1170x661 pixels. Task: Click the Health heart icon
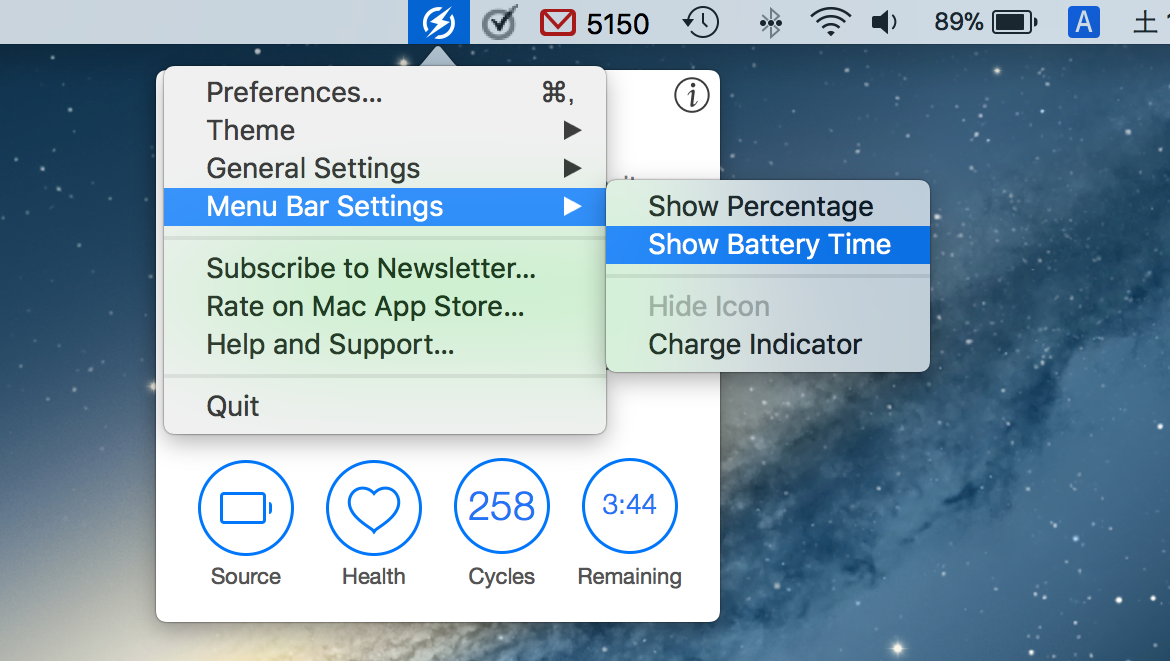point(373,508)
